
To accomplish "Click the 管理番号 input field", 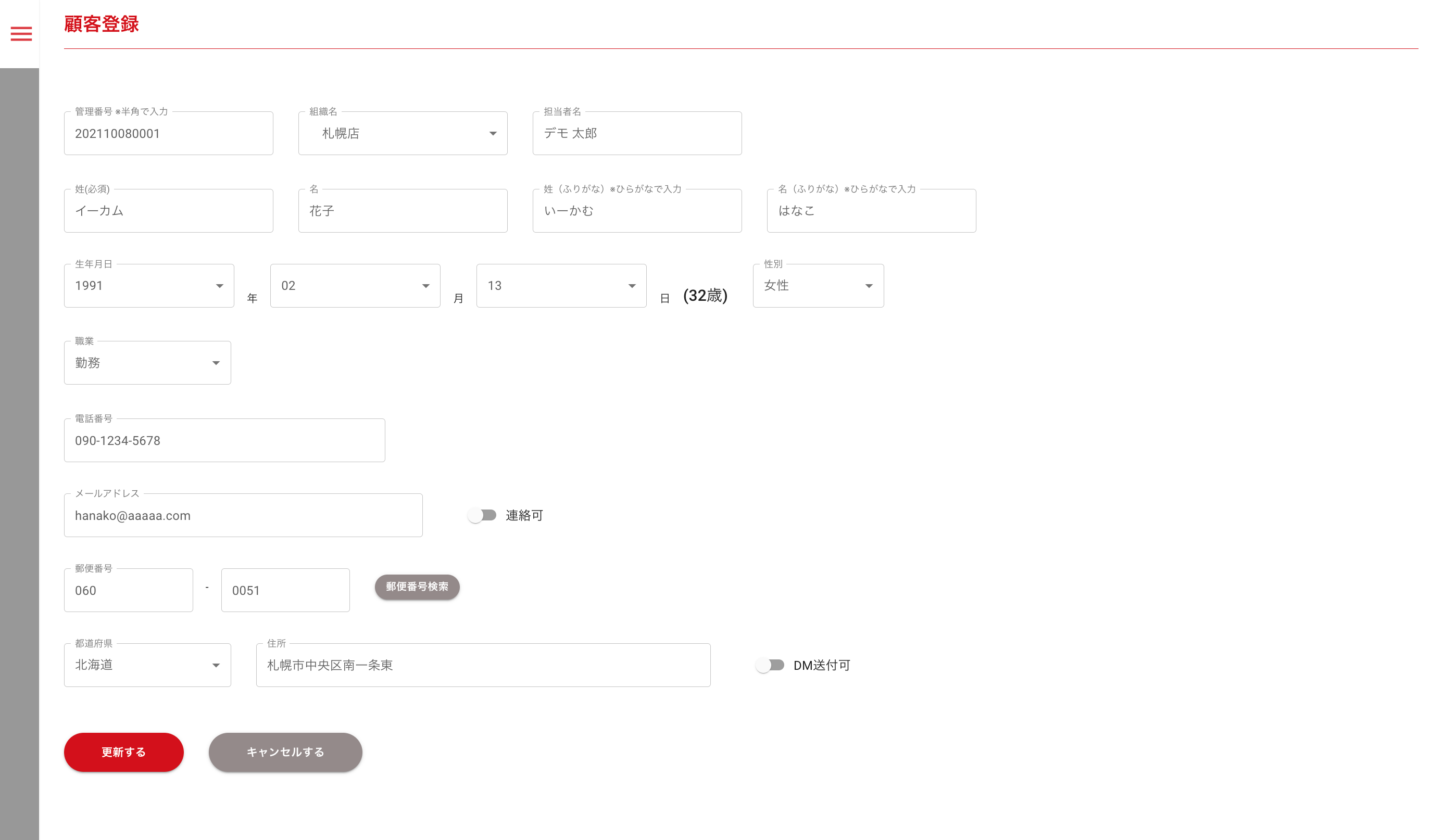I will (168, 133).
